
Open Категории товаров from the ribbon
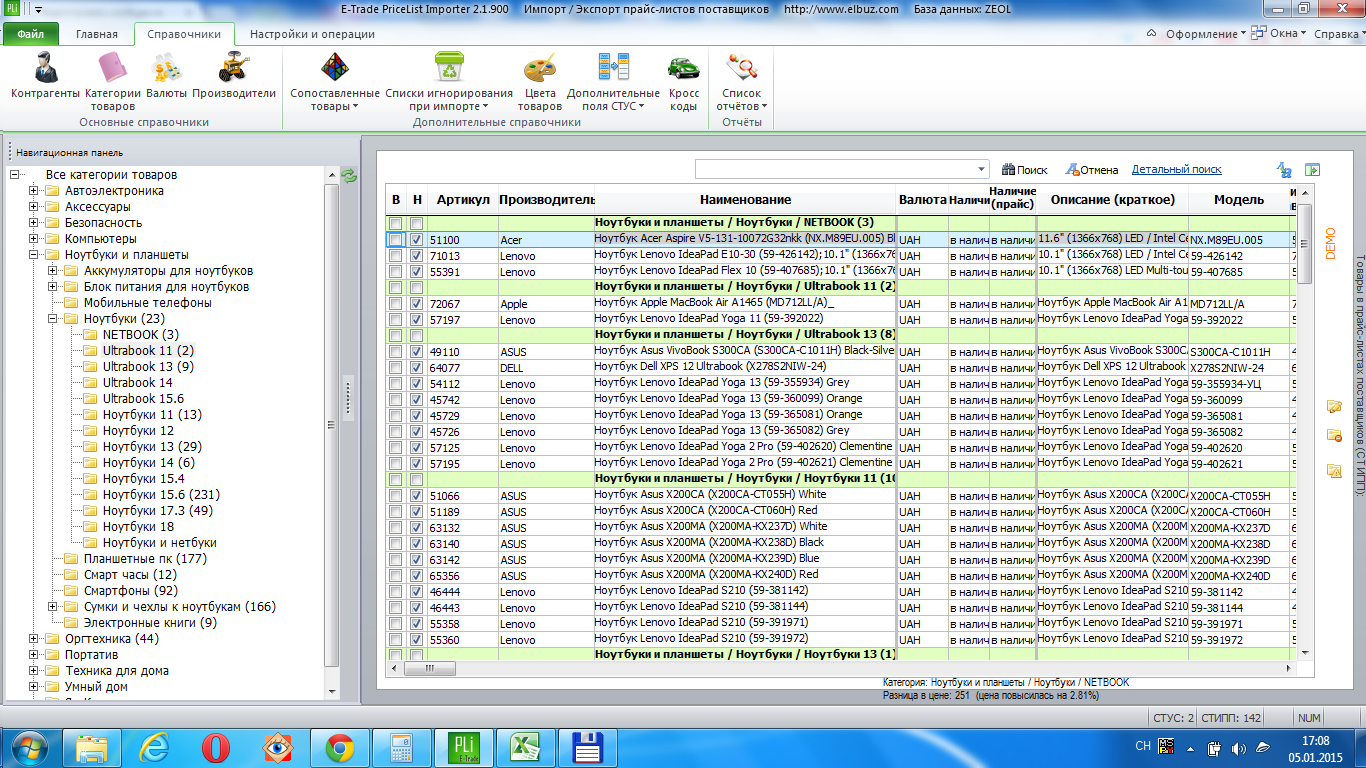tap(112, 80)
